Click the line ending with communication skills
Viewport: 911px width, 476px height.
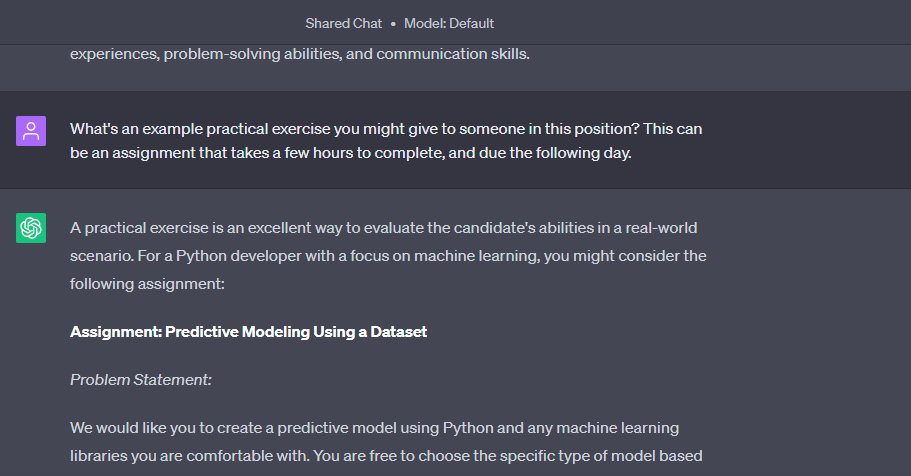click(300, 54)
